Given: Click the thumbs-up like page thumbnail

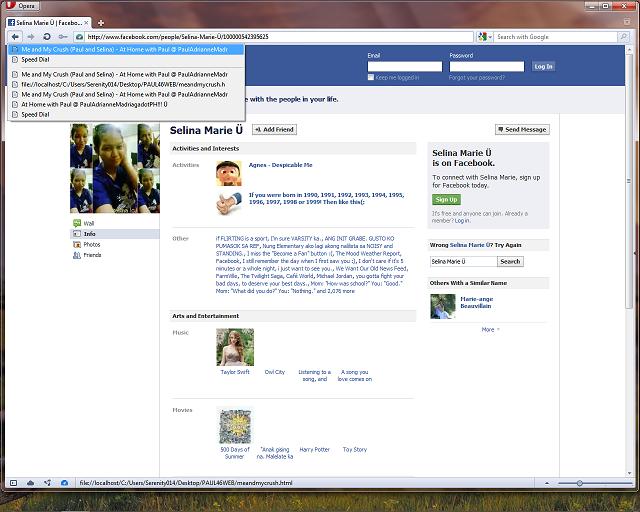Looking at the screenshot, I should click(229, 203).
